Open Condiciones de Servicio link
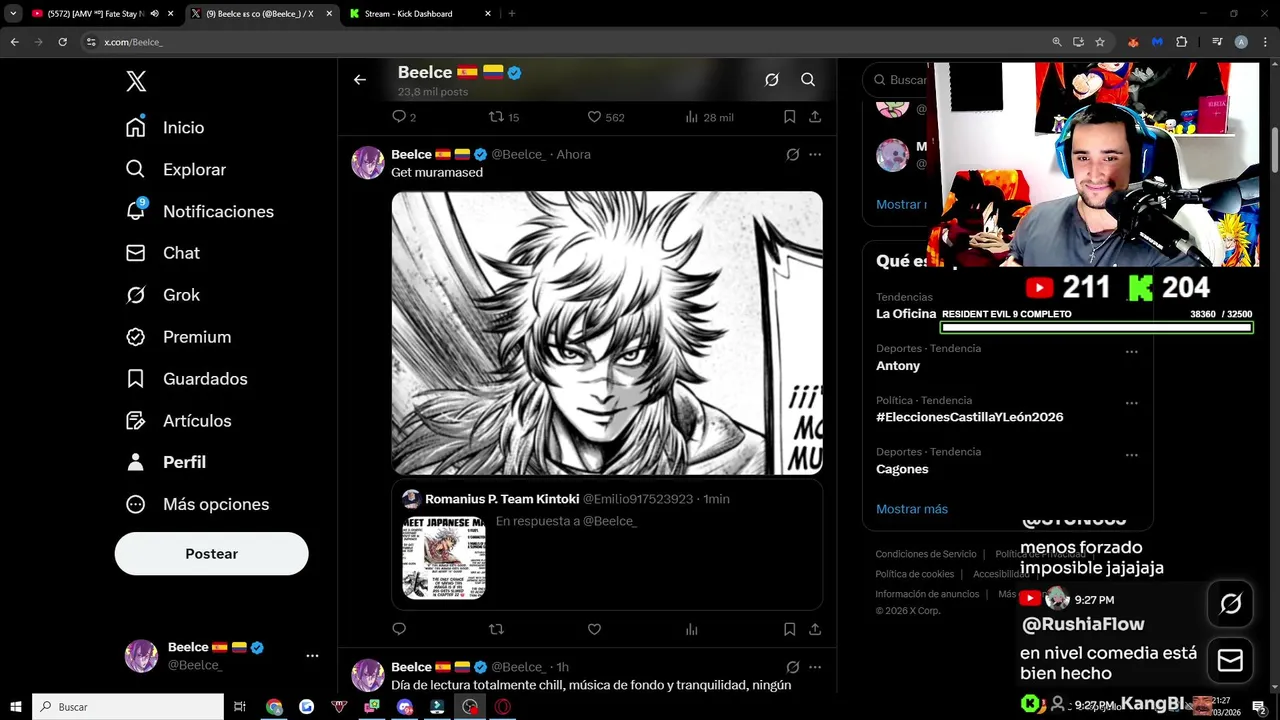 click(x=926, y=554)
